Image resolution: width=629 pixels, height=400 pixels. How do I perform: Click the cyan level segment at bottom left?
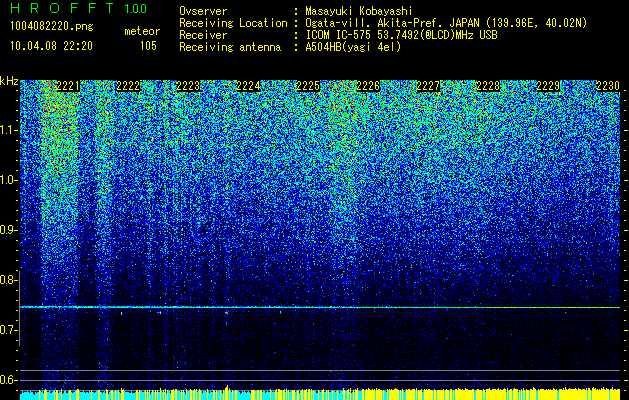coord(30,395)
